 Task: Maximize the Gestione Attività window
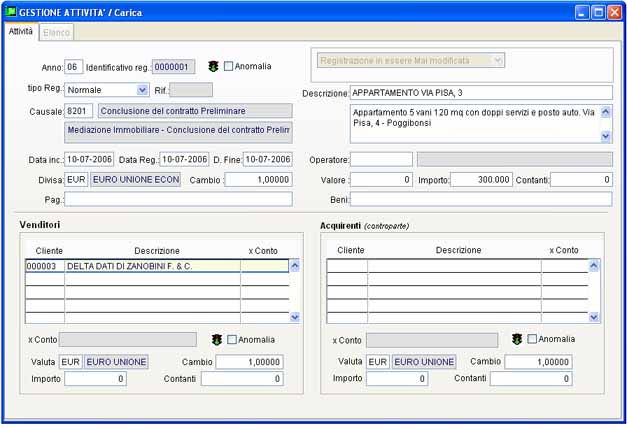598,12
